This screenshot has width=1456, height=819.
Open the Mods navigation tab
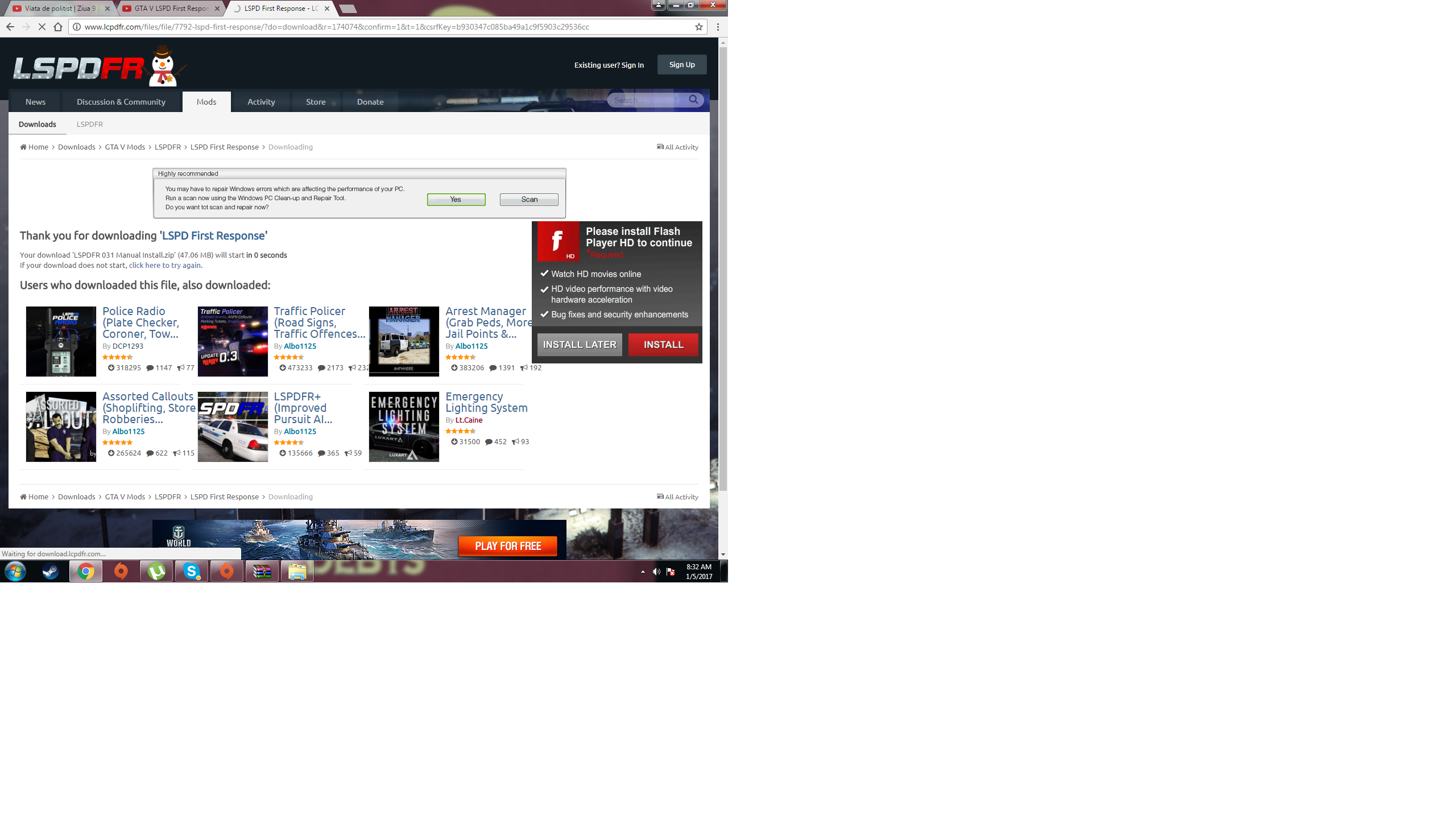[x=206, y=102]
